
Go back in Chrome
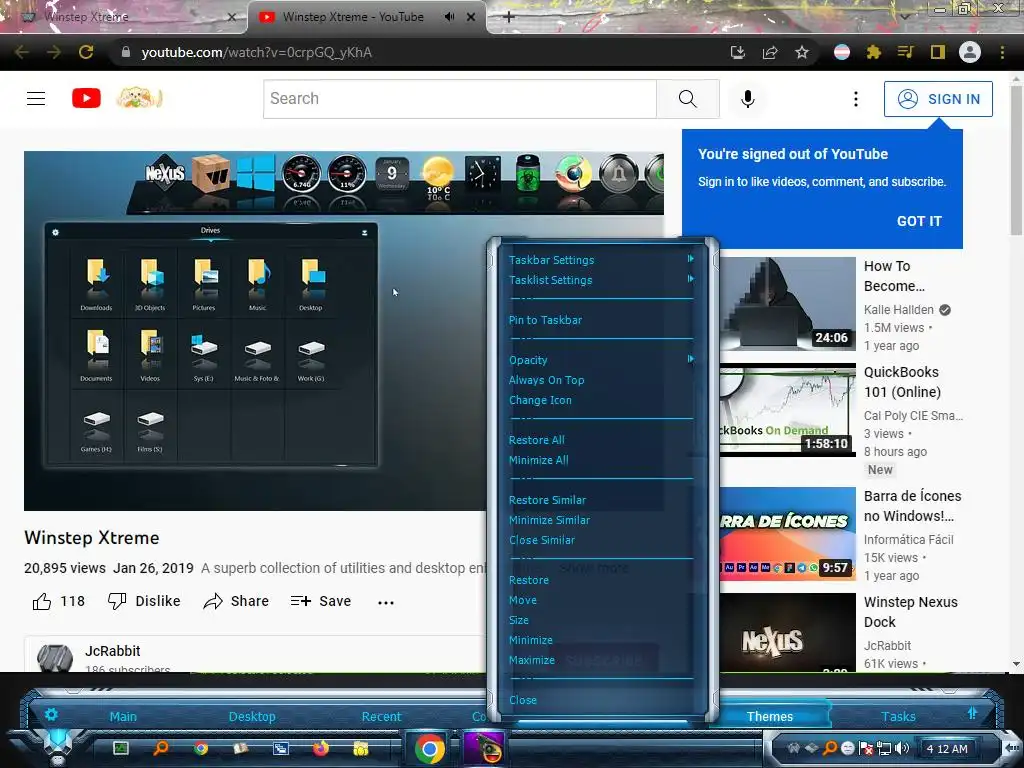(22, 52)
